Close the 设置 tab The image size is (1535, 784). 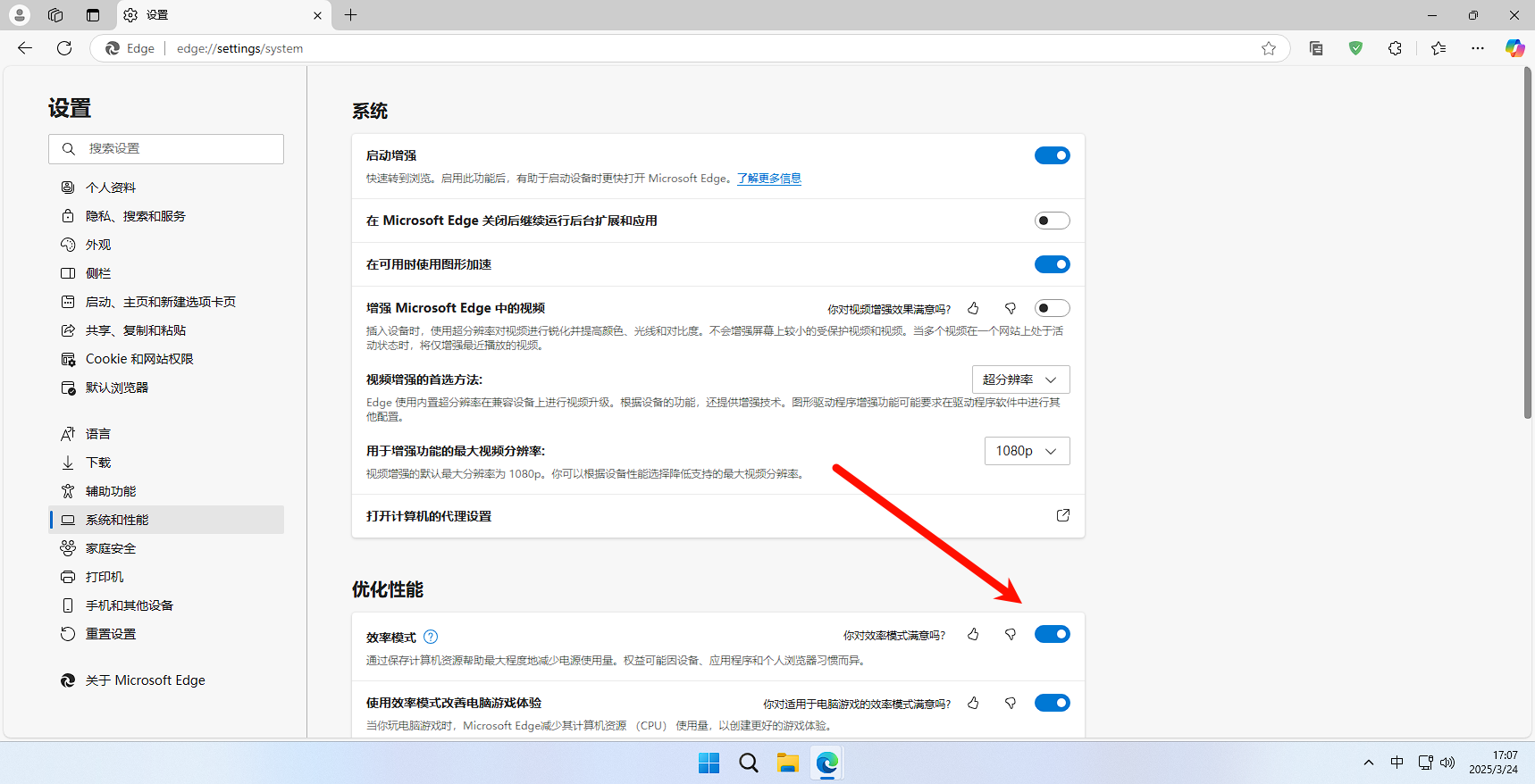(x=317, y=15)
